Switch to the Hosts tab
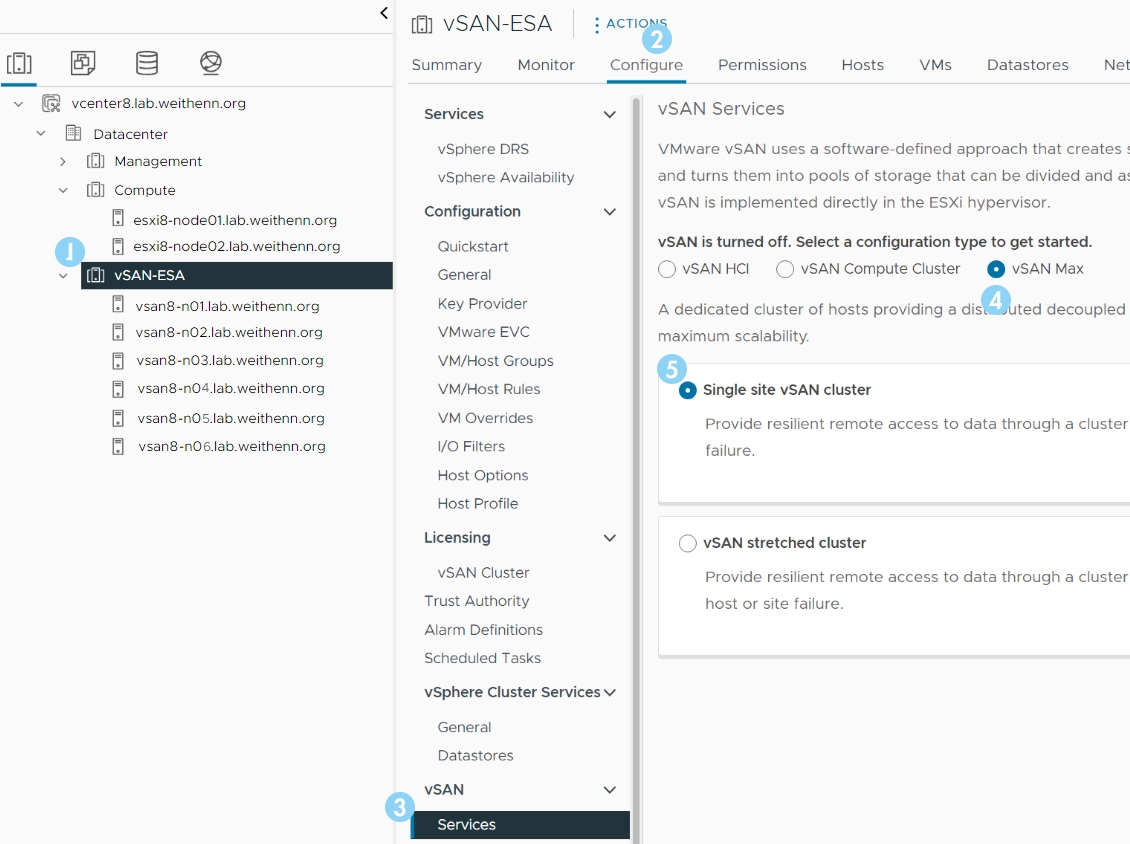 863,65
